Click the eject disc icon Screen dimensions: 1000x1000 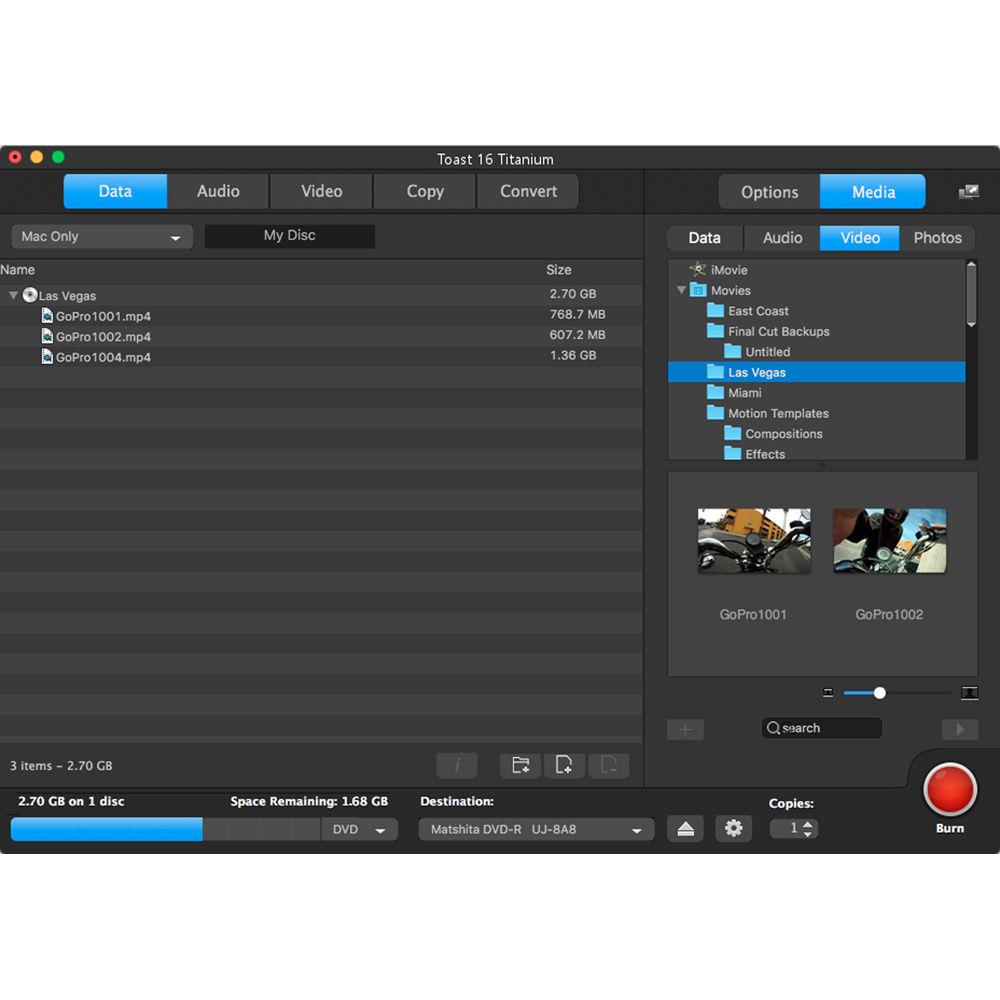pyautogui.click(x=685, y=829)
